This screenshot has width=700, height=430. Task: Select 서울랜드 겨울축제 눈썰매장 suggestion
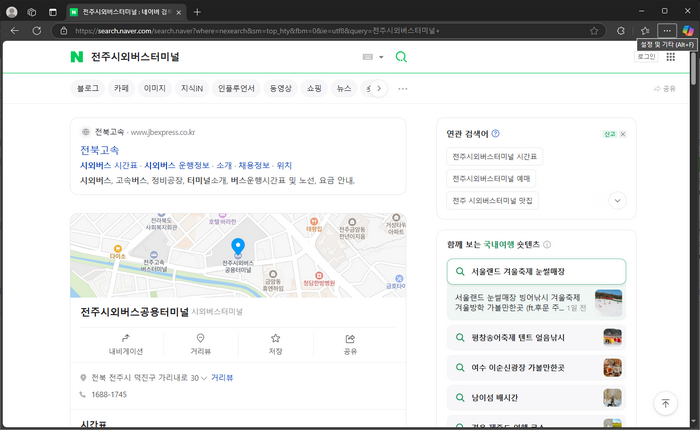536,271
